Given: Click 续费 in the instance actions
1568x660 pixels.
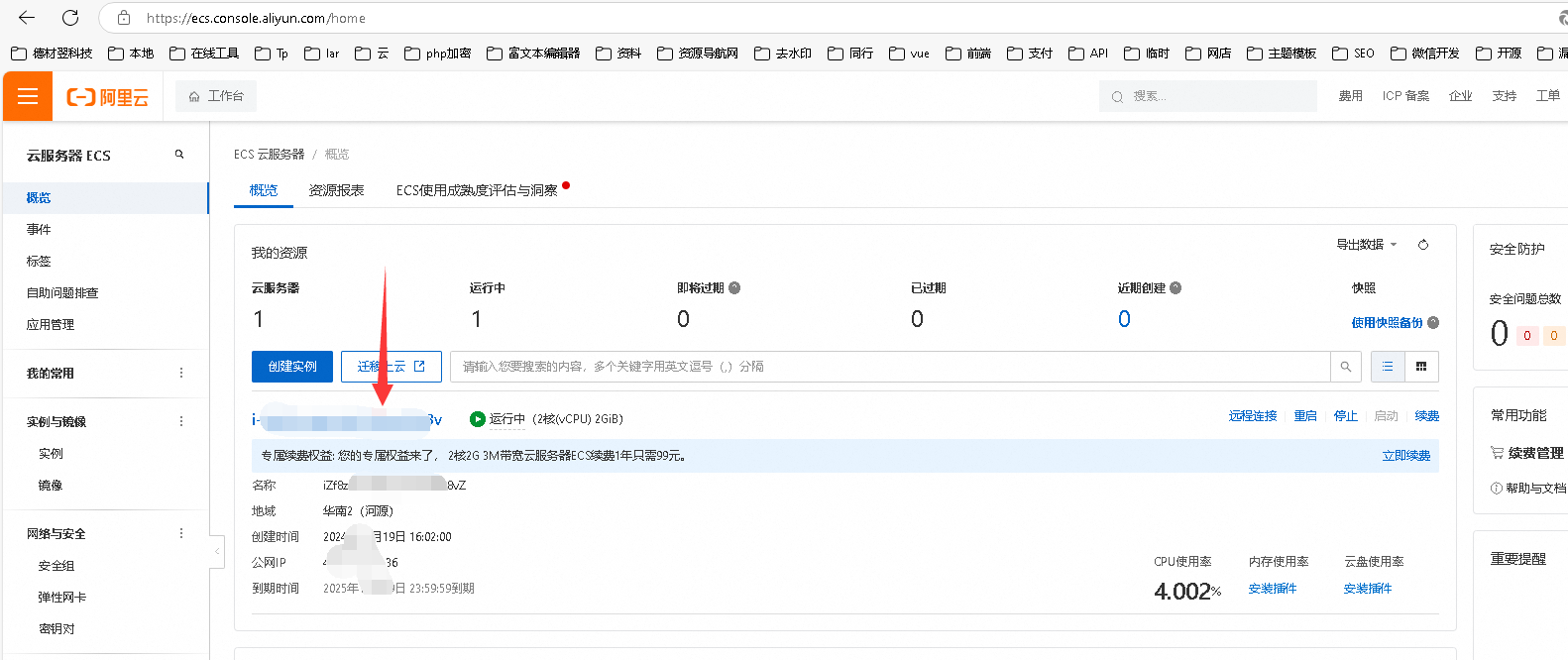Looking at the screenshot, I should point(1427,416).
